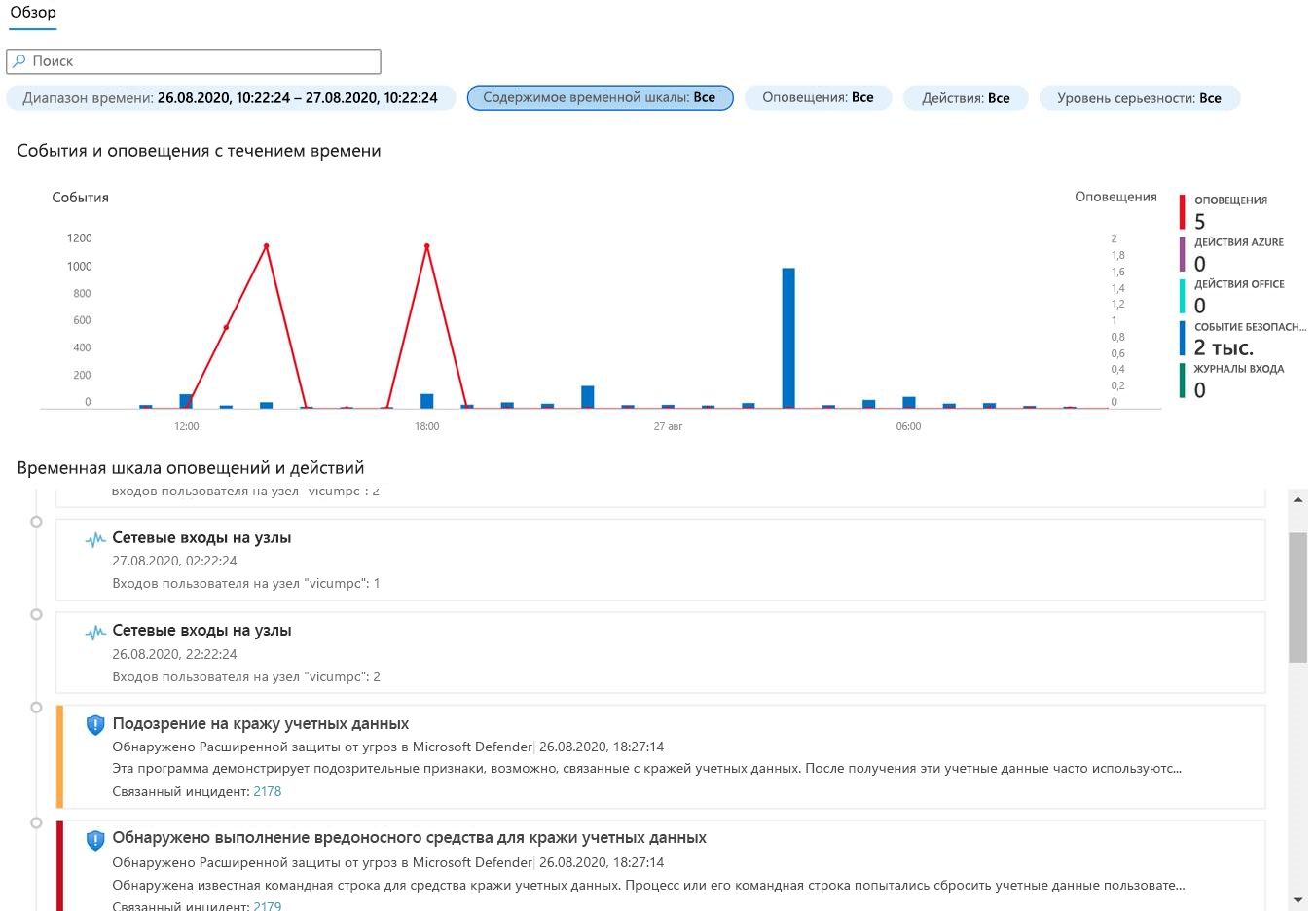Open the Обзор tab
The width and height of the screenshot is (1316, 911).
point(33,13)
